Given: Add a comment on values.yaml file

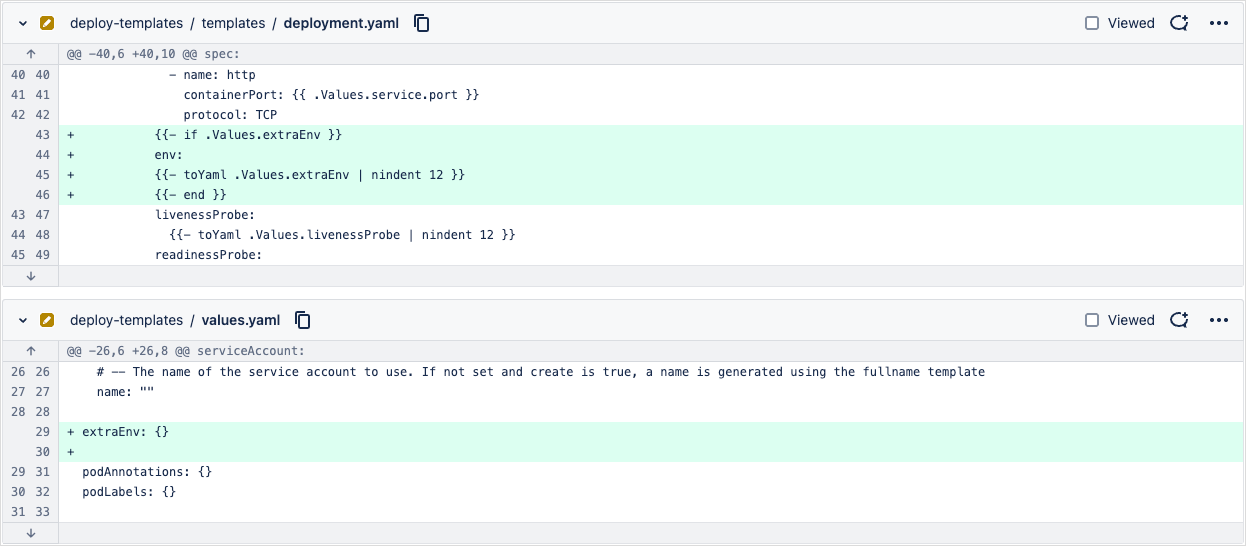Looking at the screenshot, I should (x=1179, y=320).
